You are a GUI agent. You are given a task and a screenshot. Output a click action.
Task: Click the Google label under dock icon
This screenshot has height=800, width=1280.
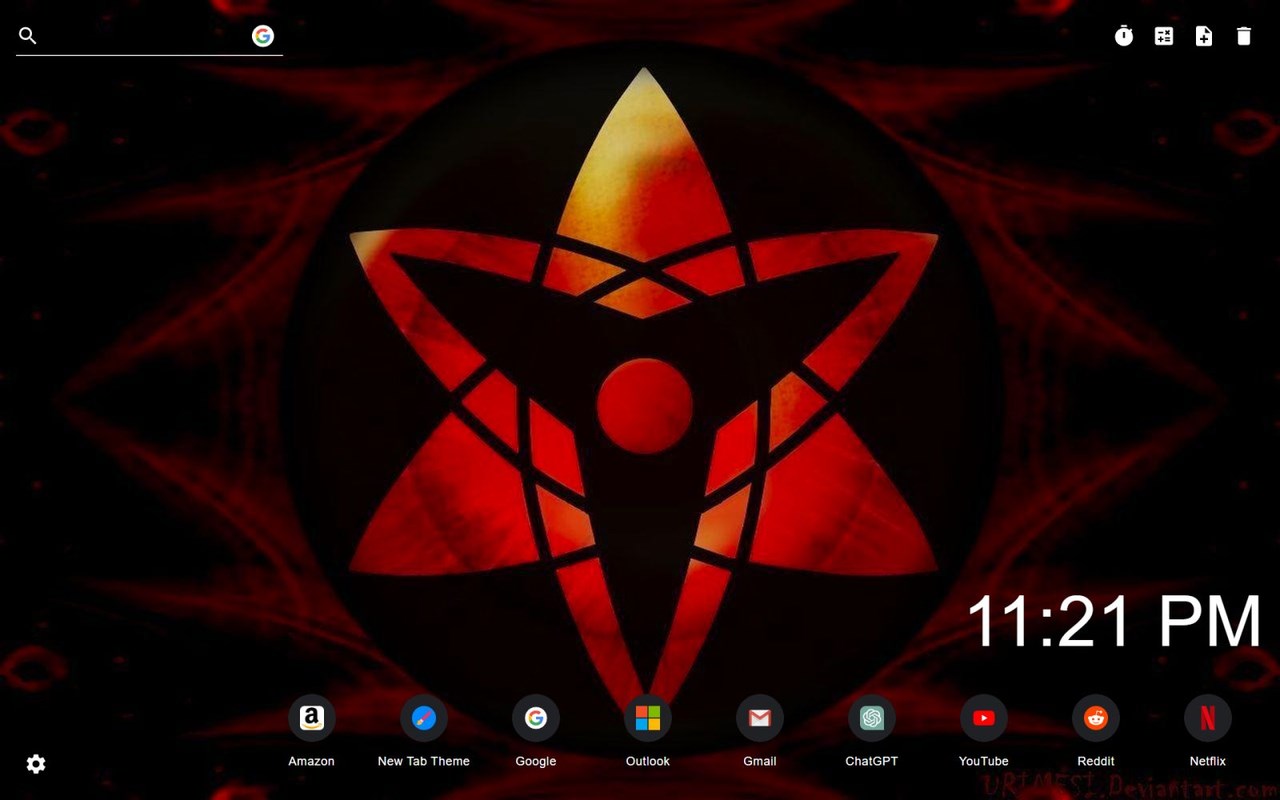536,761
